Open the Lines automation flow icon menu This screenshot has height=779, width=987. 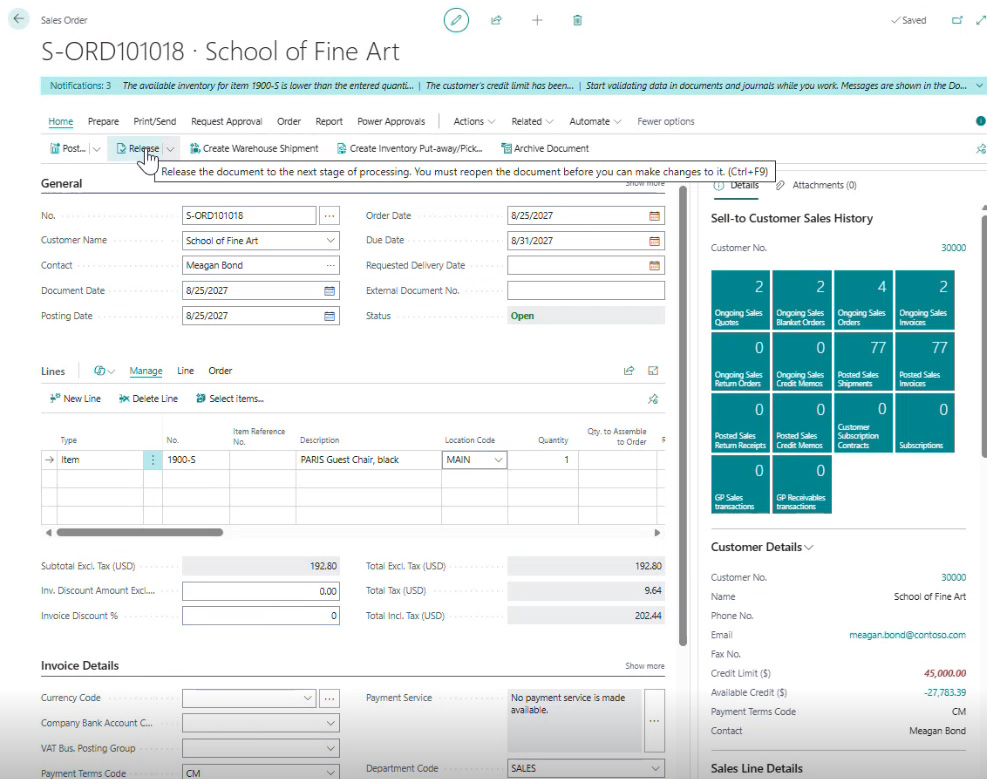[x=104, y=371]
